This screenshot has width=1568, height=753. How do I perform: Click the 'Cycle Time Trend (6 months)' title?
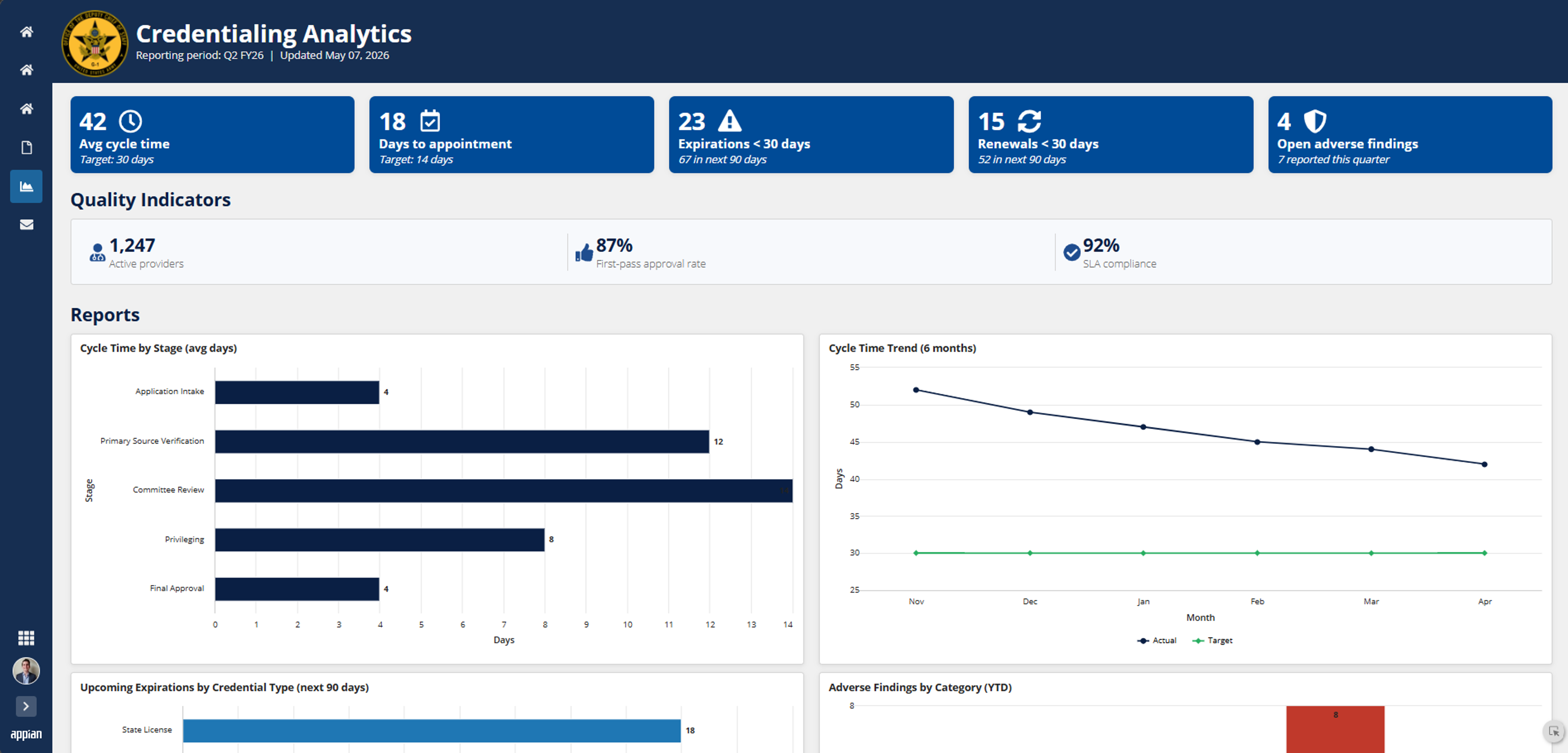click(x=902, y=348)
